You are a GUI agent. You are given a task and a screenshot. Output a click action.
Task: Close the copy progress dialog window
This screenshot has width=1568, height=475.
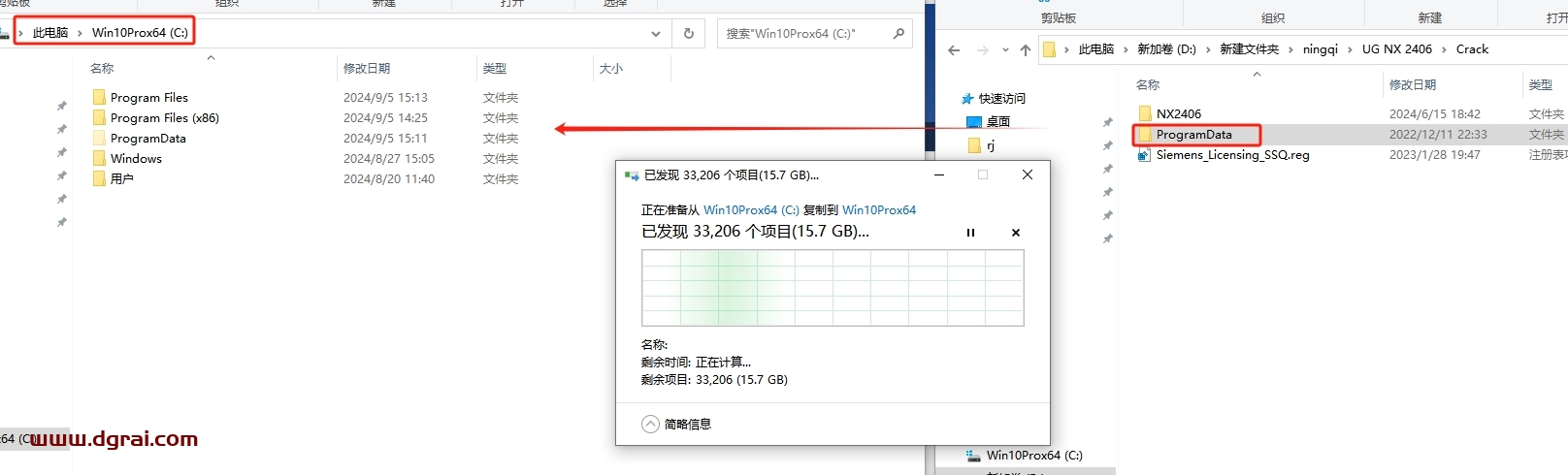click(x=1027, y=174)
